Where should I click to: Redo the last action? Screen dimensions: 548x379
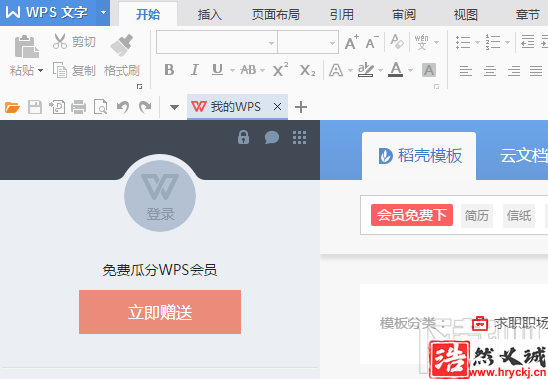[x=145, y=107]
